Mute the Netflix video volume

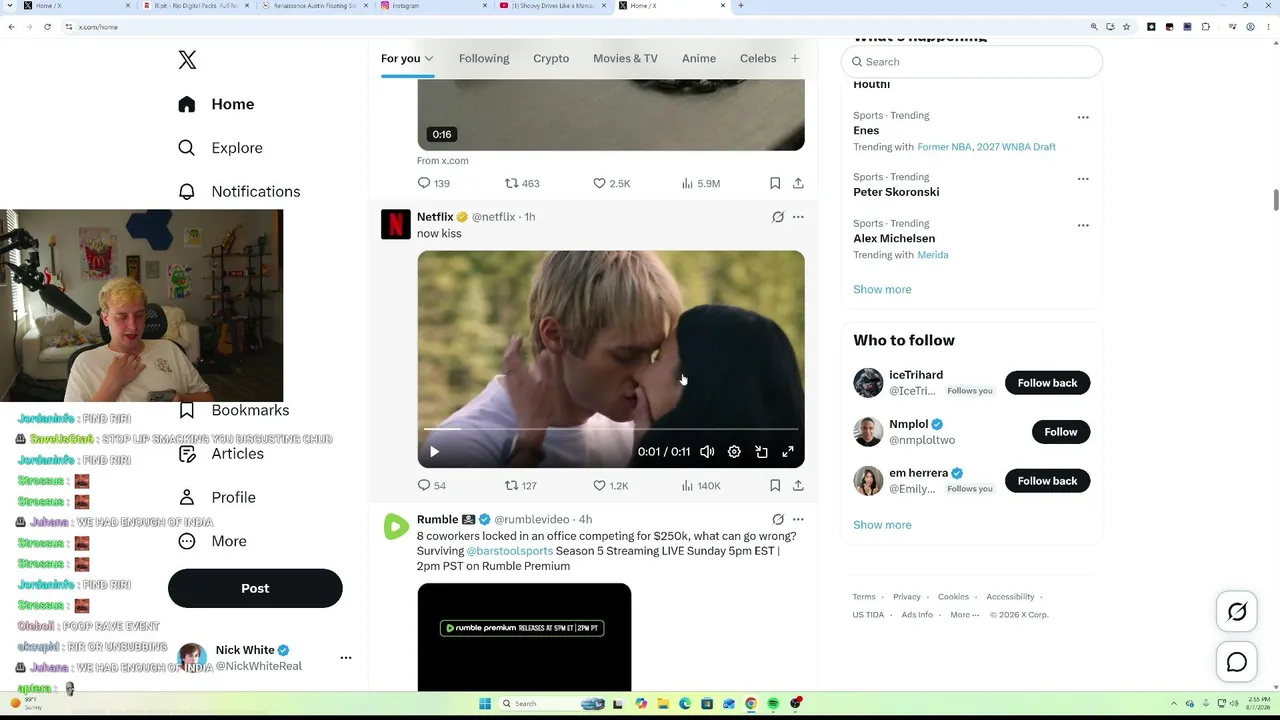pyautogui.click(x=707, y=452)
